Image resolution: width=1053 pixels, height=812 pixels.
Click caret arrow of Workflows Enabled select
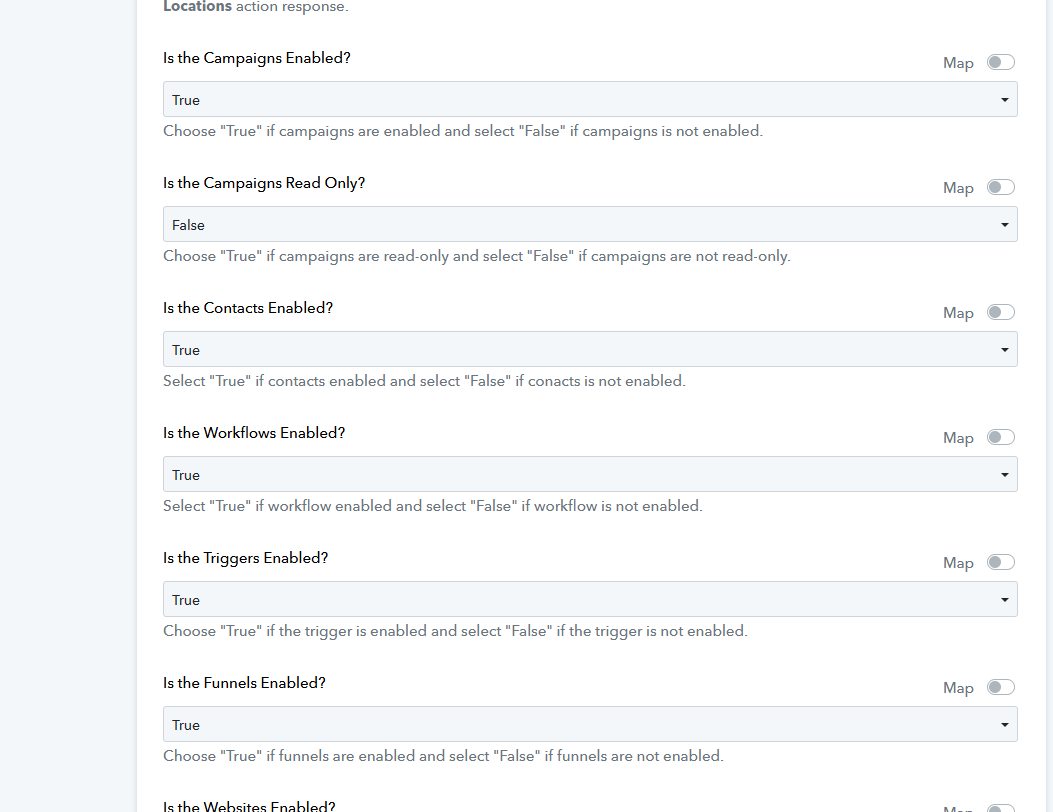click(1005, 475)
